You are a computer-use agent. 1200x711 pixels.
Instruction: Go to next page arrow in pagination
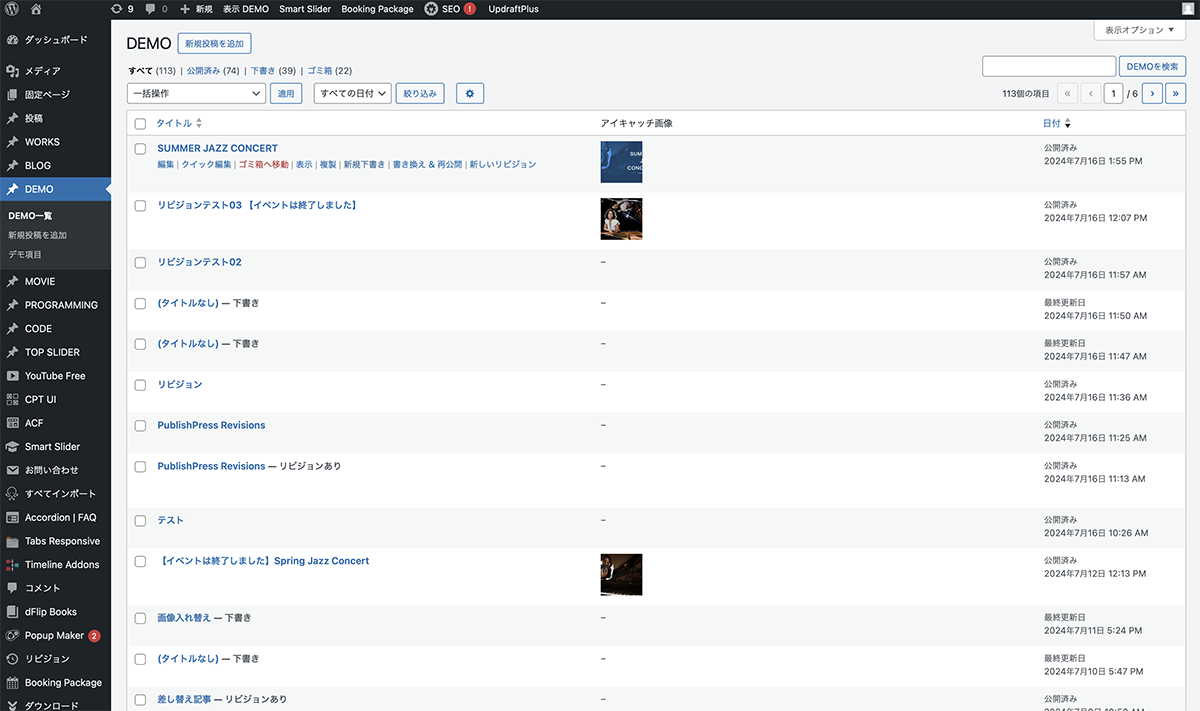[1152, 93]
